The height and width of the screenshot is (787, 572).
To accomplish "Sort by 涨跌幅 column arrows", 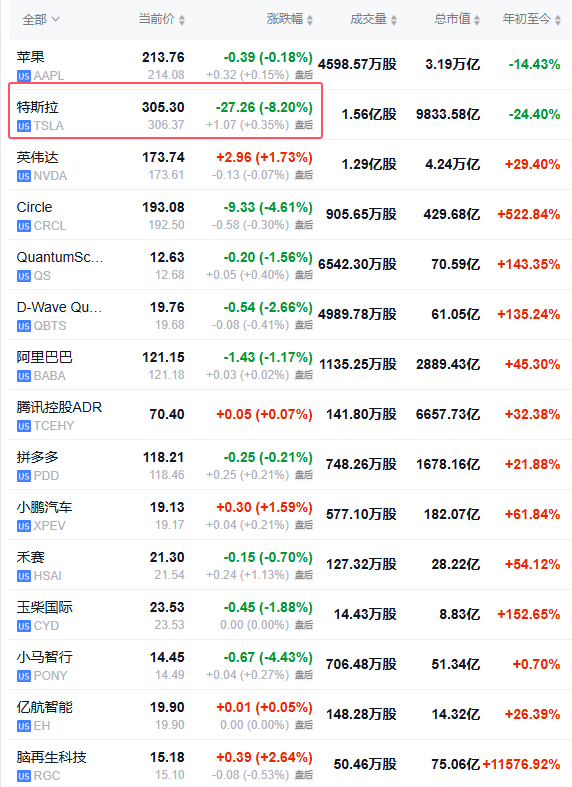I will pos(310,20).
